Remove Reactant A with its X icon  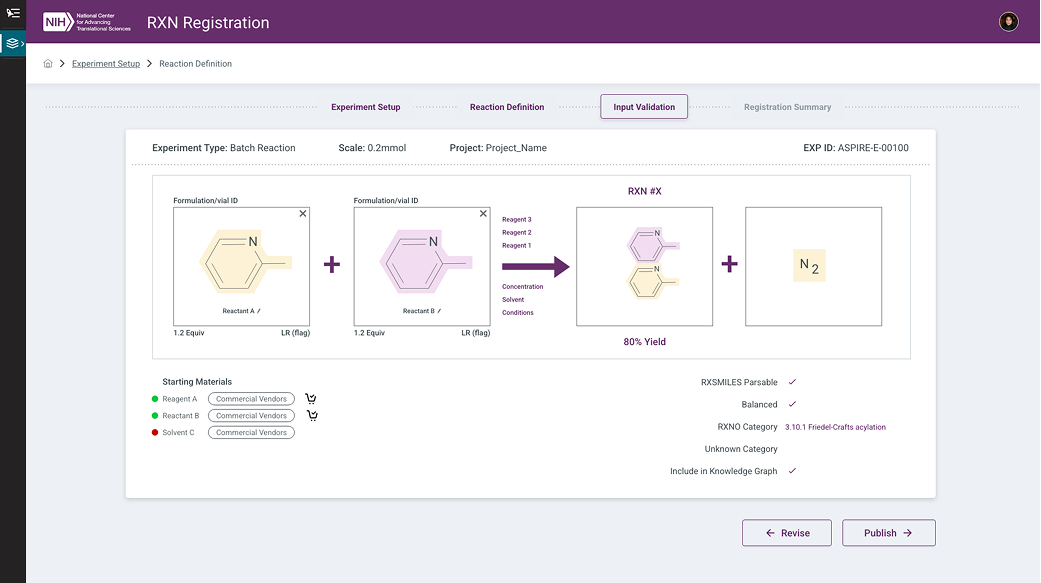[303, 214]
